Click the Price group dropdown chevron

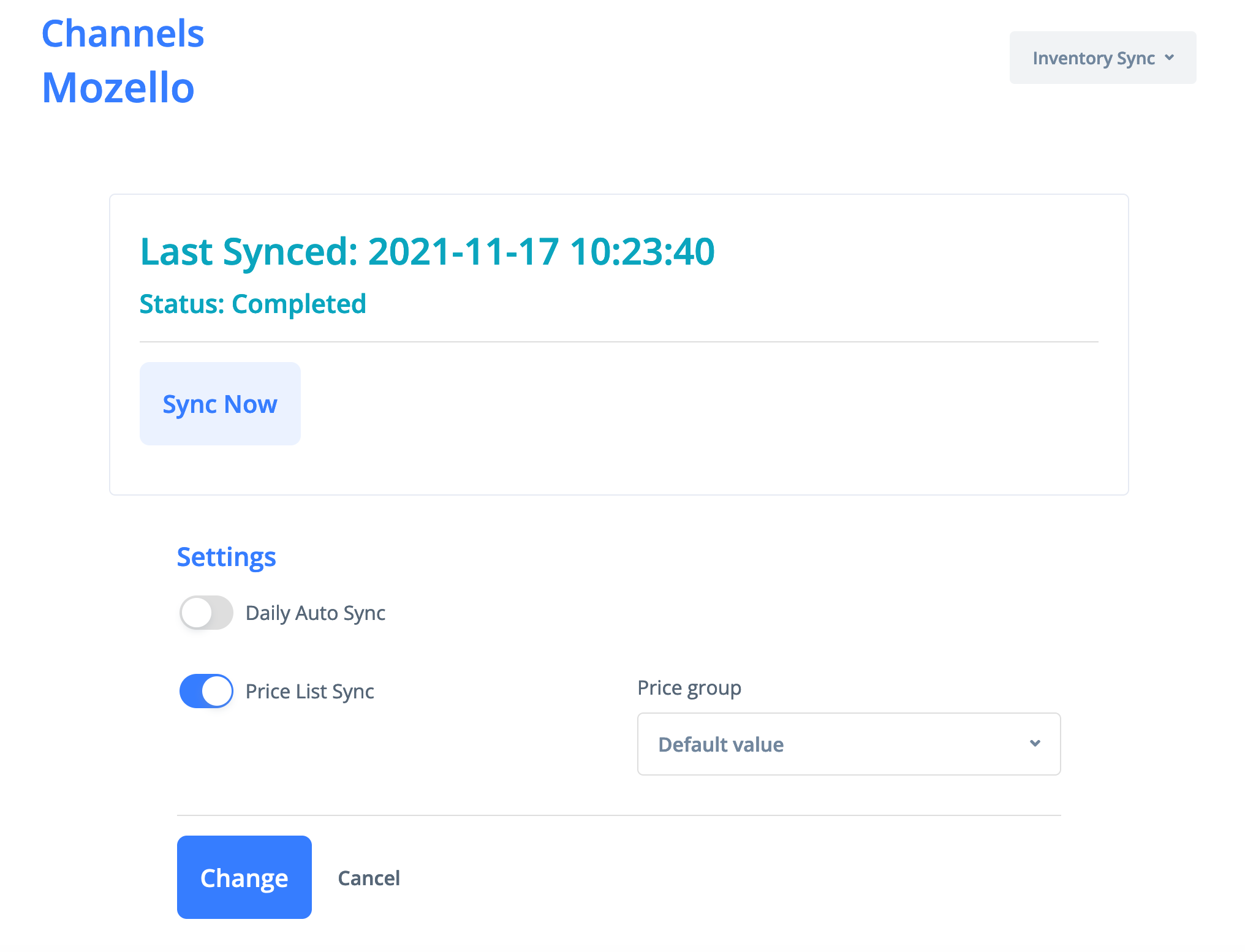tap(1035, 744)
